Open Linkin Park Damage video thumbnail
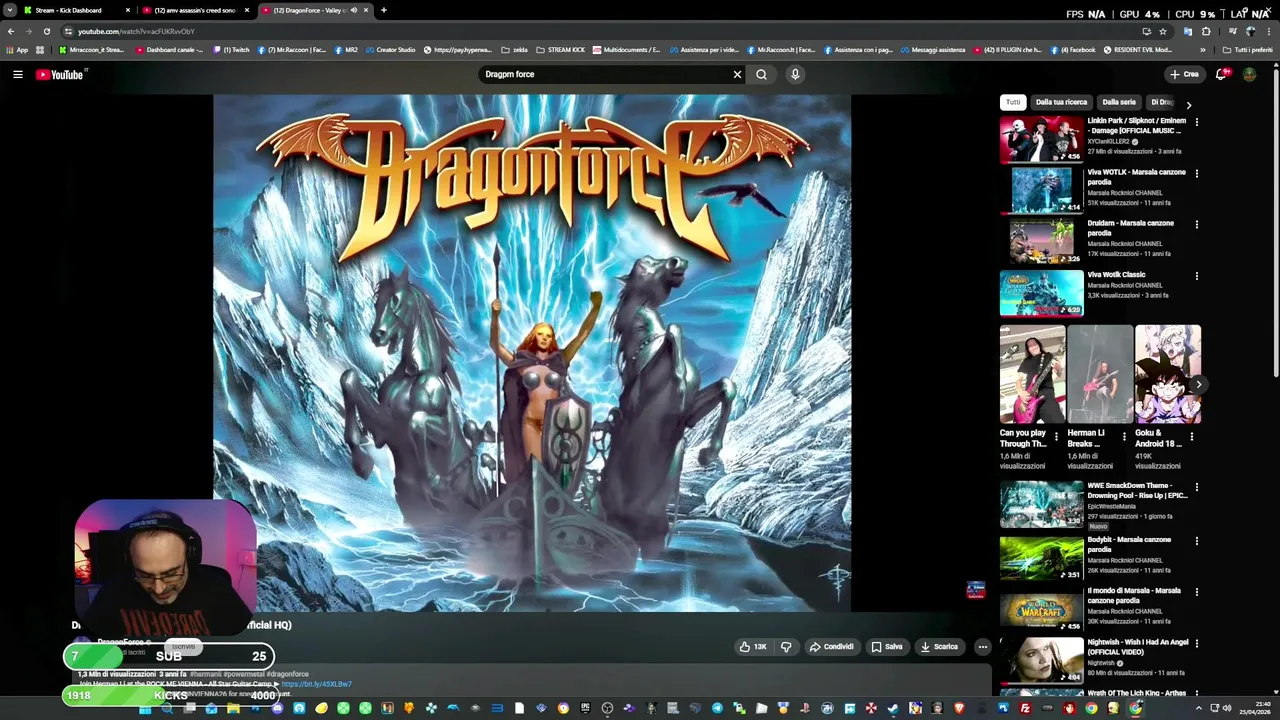The height and width of the screenshot is (720, 1280). 1041,139
